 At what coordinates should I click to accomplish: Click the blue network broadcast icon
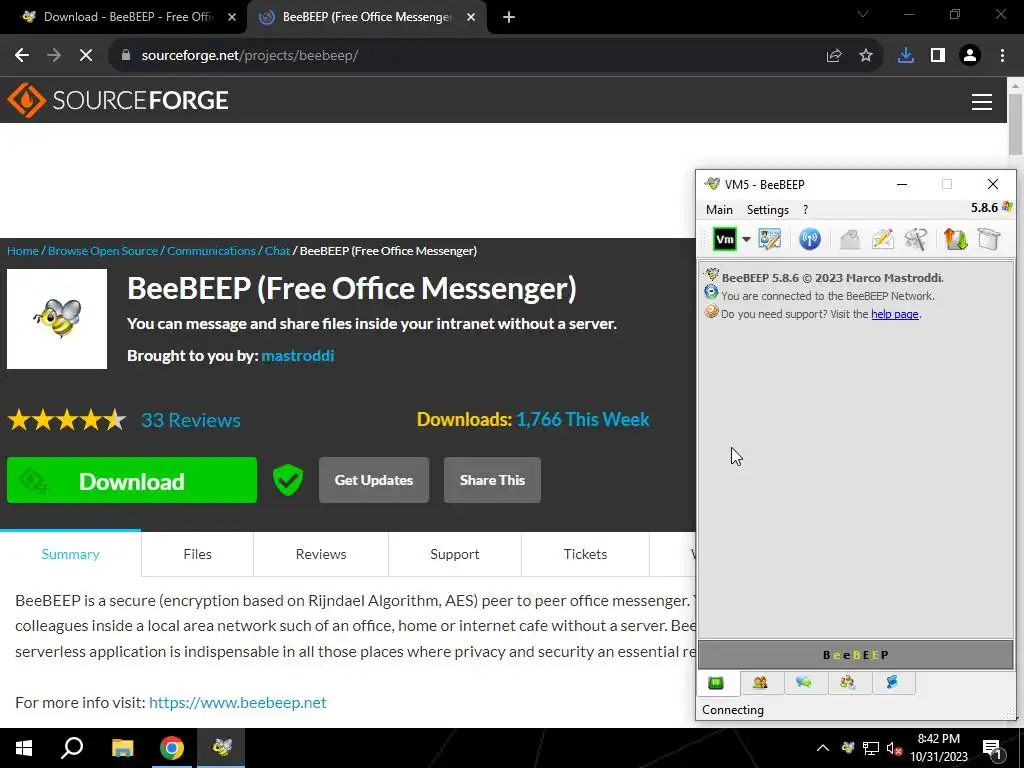pos(810,239)
